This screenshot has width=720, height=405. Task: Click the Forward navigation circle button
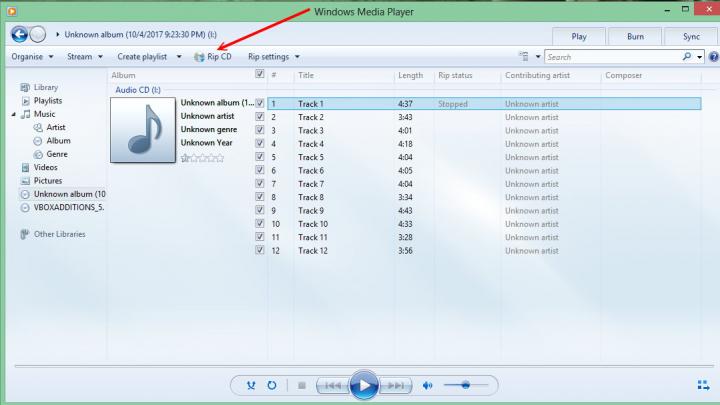[x=38, y=34]
